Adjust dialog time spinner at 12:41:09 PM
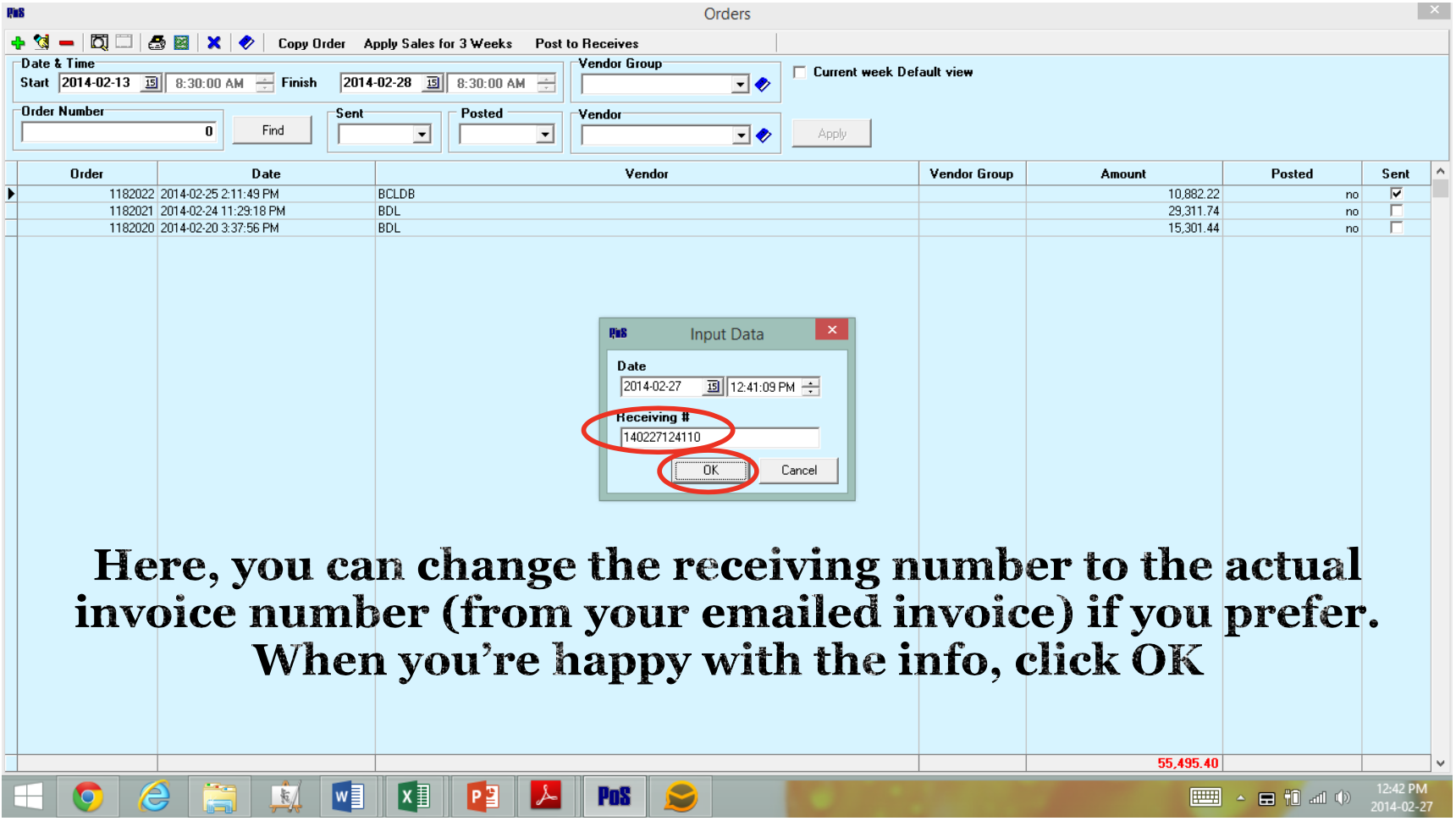This screenshot has height=821, width=1456. coord(811,387)
